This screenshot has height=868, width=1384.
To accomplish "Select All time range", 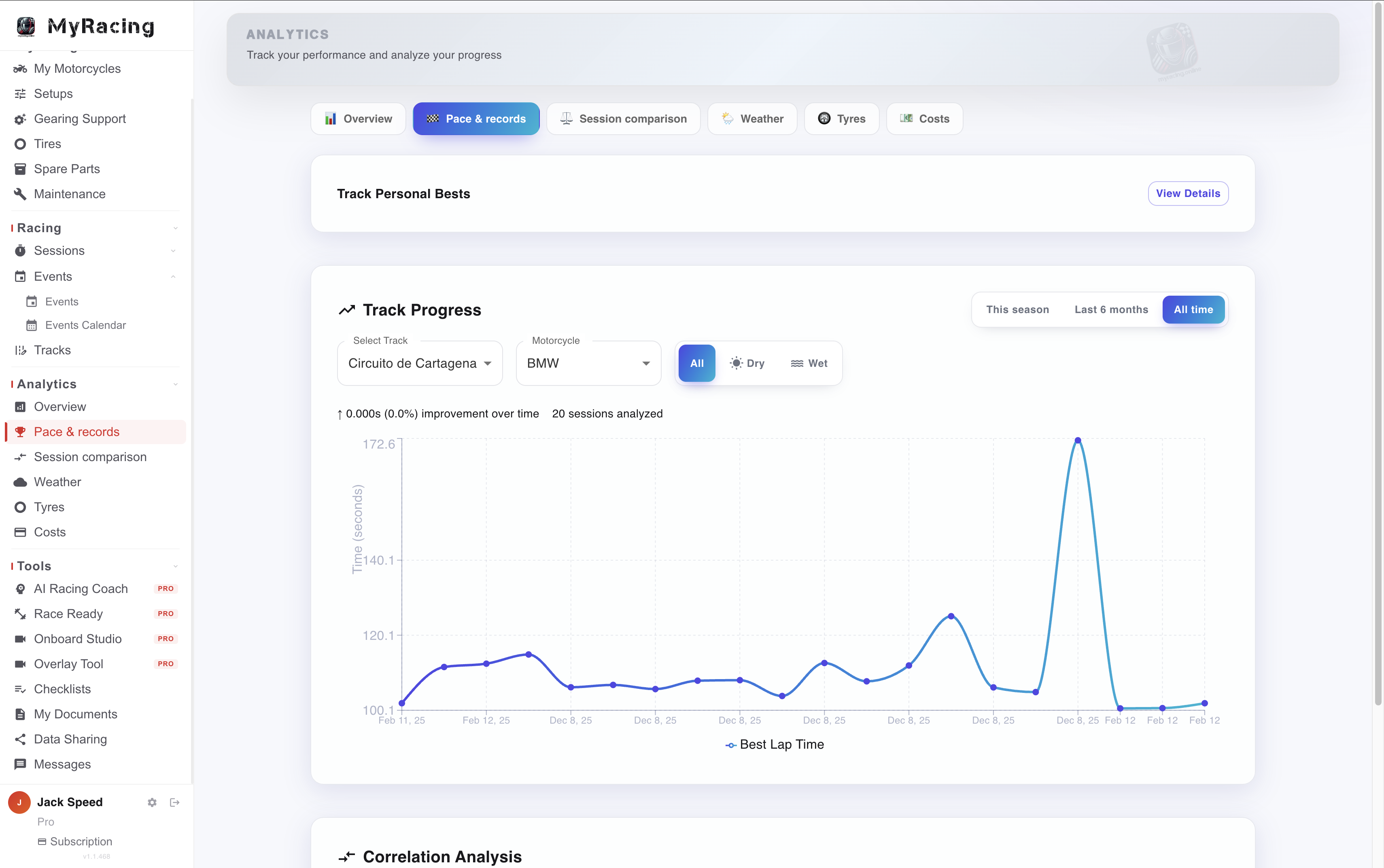I will click(x=1193, y=309).
